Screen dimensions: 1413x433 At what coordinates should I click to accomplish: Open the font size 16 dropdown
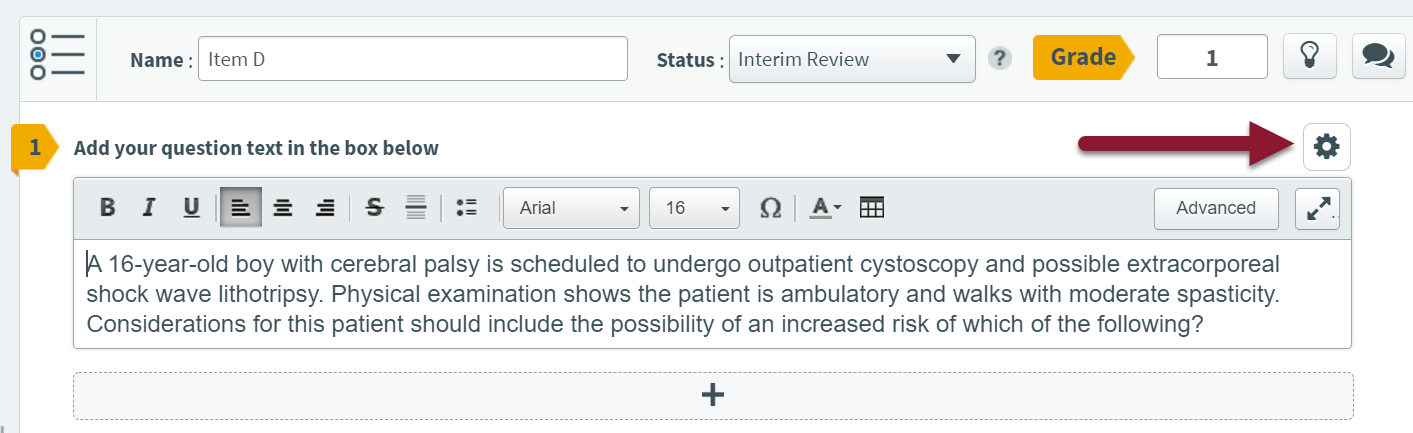pos(694,208)
